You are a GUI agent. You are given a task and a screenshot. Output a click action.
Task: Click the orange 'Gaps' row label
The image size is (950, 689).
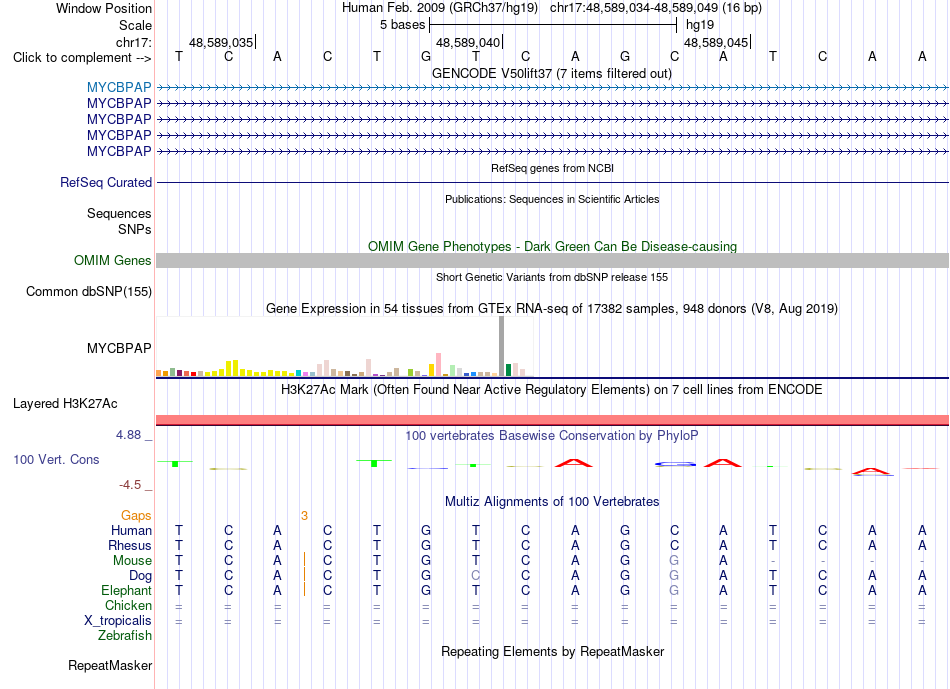pos(136,515)
